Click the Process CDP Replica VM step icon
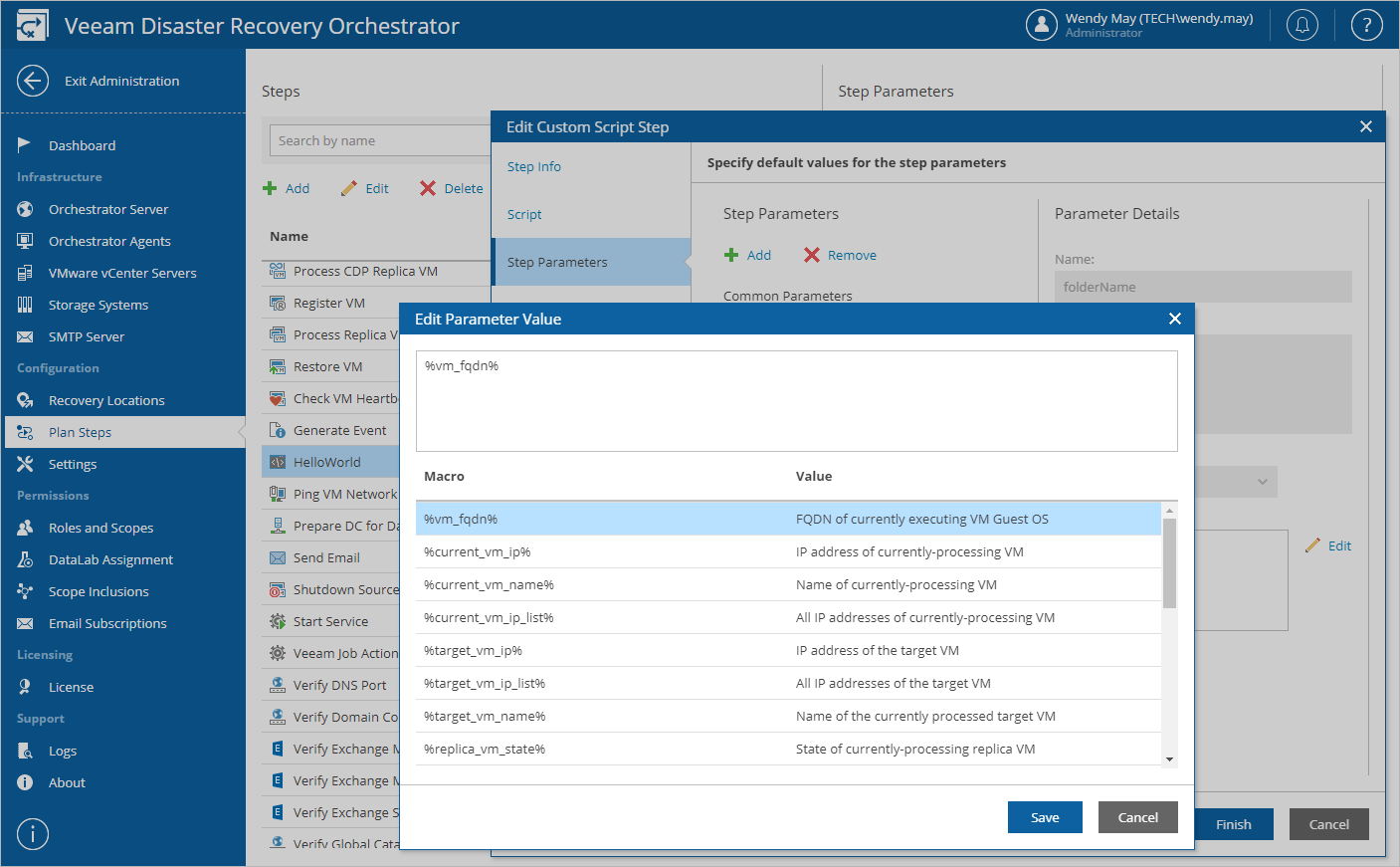This screenshot has height=867, width=1400. pos(278,271)
